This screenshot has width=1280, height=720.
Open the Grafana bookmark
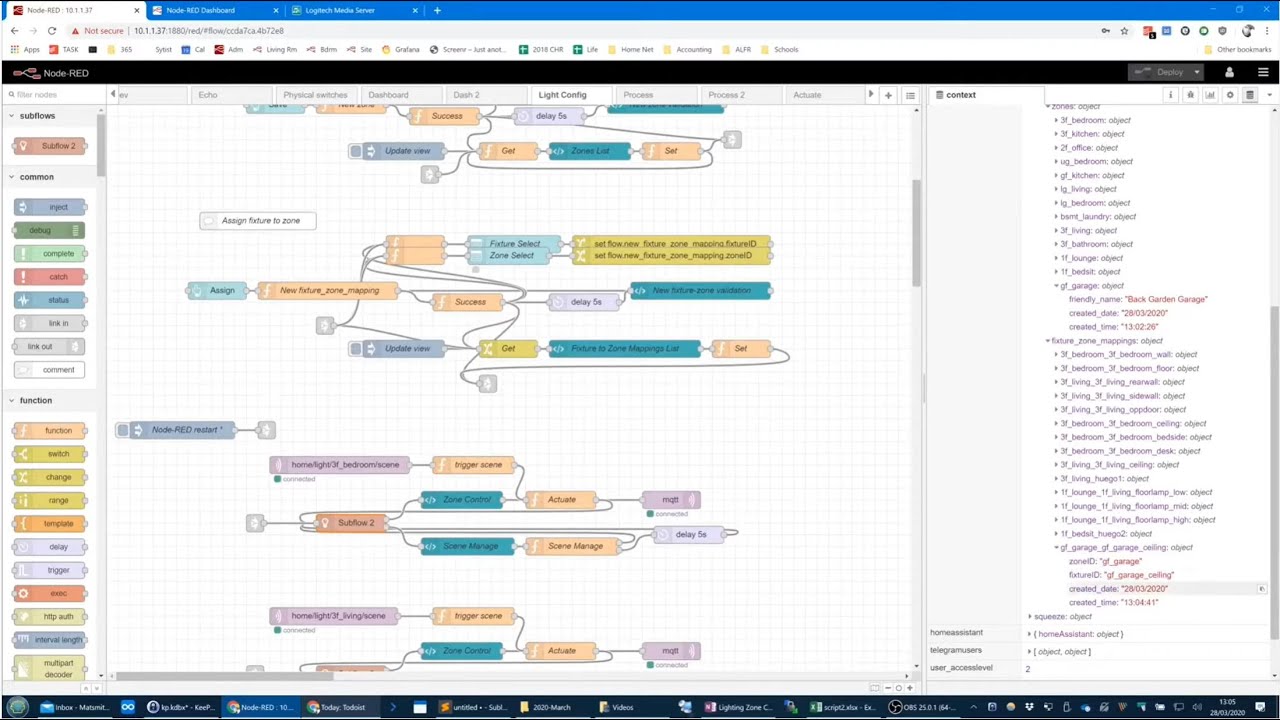pos(399,49)
